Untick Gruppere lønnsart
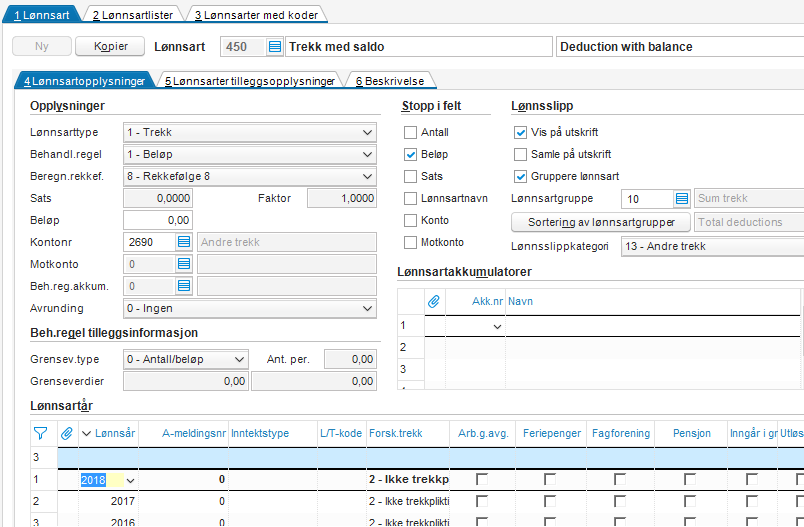Viewport: 804px width, 527px height. coord(520,176)
